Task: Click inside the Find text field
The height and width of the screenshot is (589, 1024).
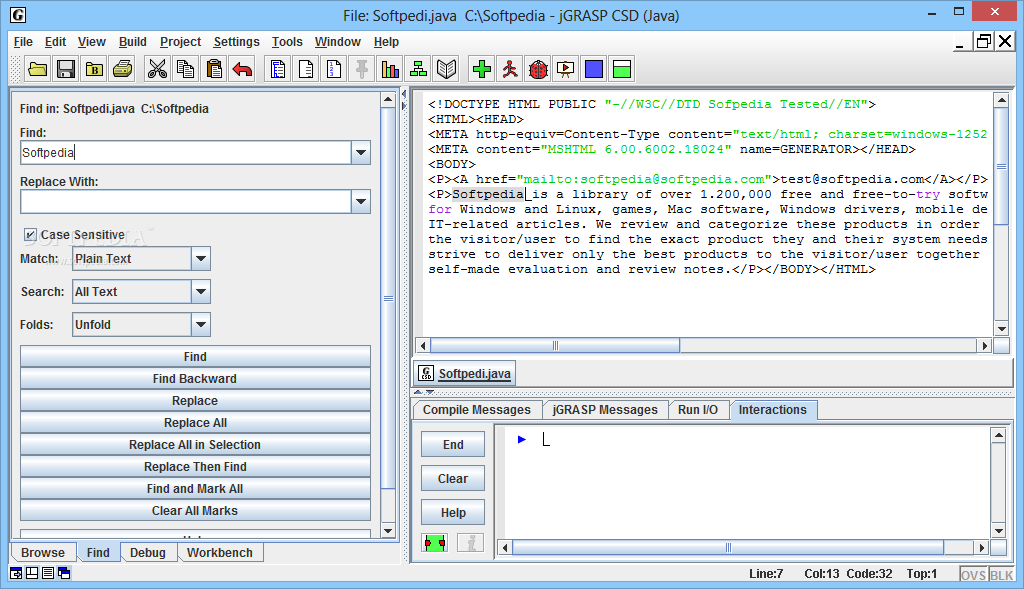Action: 186,153
